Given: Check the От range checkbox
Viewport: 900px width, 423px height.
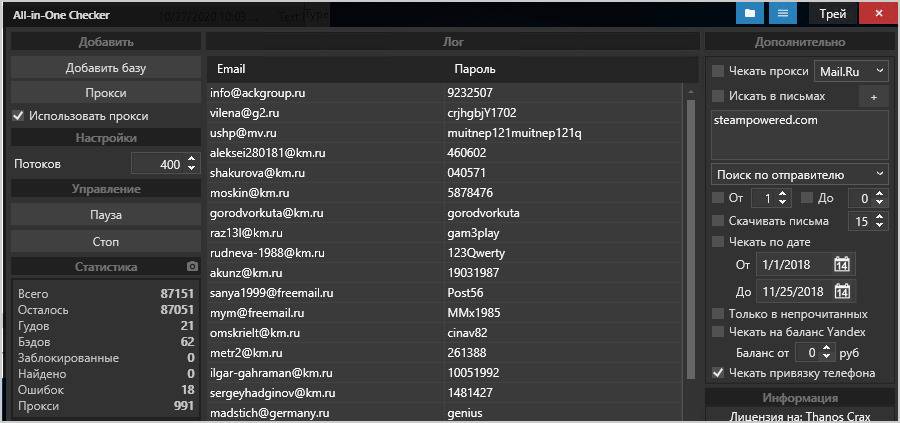Looking at the screenshot, I should point(717,198).
